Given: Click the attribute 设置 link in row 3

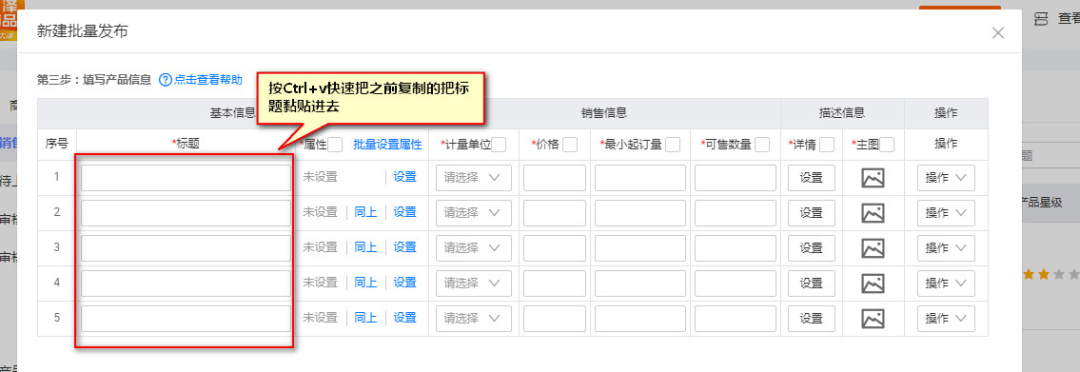Looking at the screenshot, I should click(x=405, y=247).
